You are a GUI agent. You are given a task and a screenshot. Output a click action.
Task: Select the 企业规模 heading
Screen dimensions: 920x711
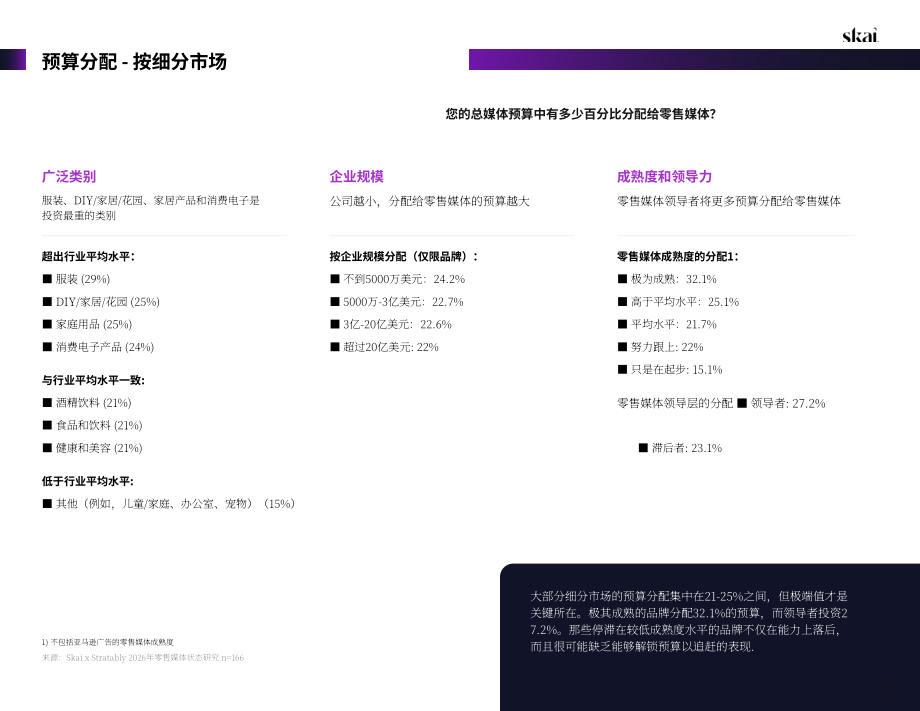[x=357, y=177]
